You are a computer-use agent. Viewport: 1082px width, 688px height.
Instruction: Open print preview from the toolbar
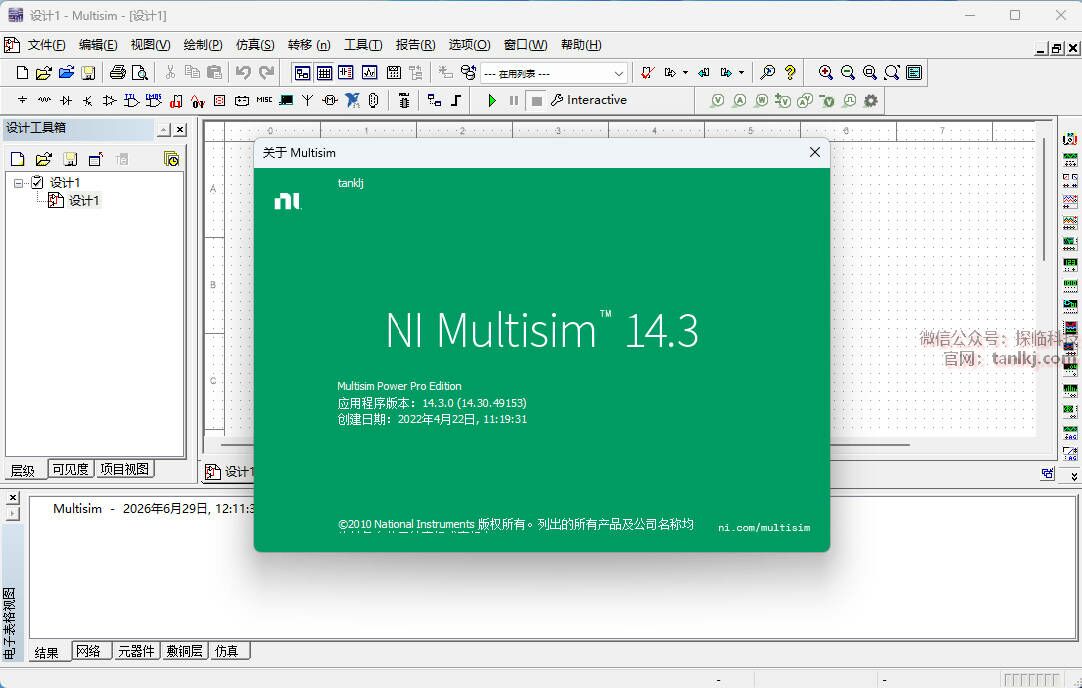[140, 72]
